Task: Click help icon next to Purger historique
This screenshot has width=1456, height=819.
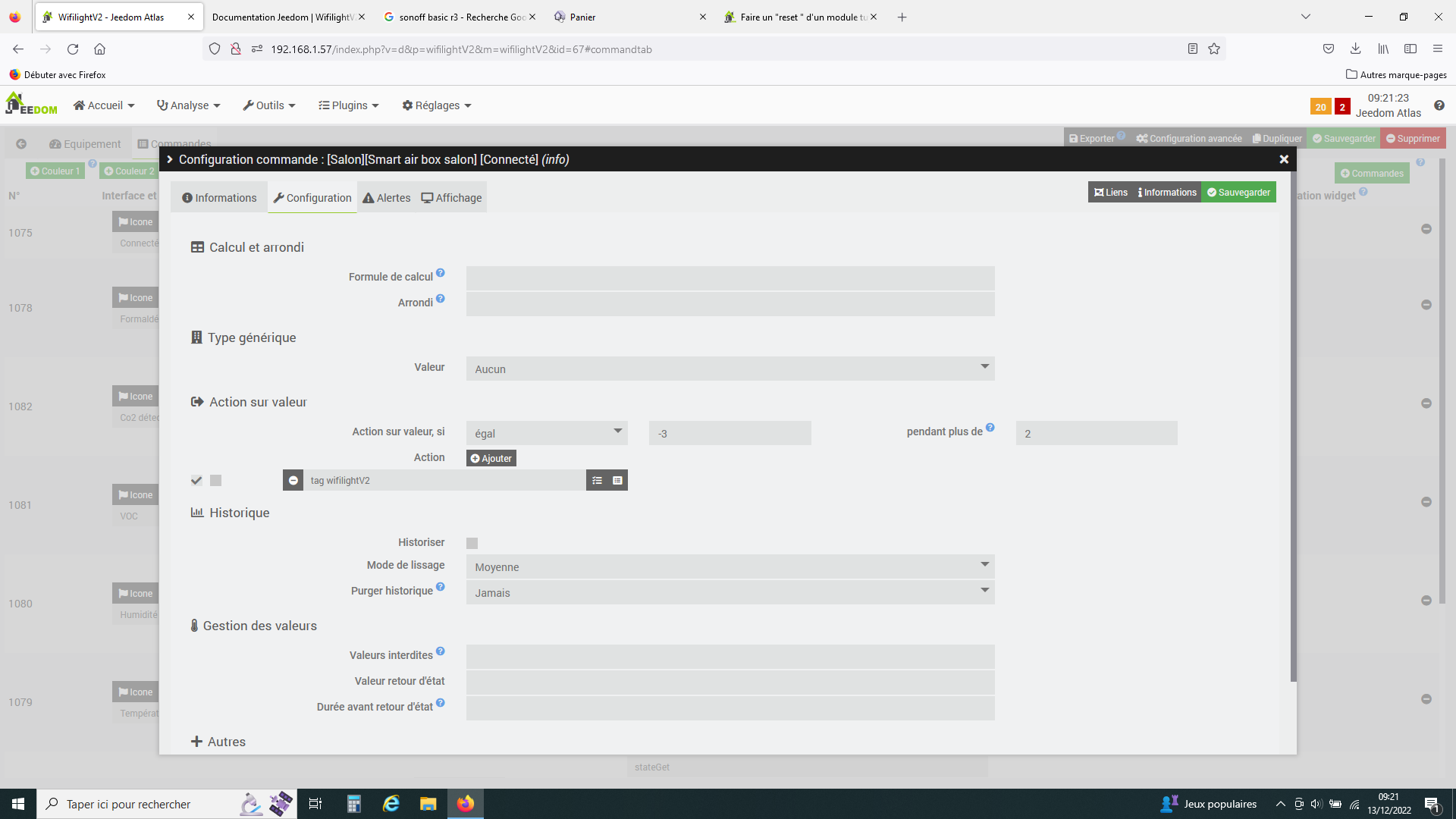Action: (x=441, y=587)
